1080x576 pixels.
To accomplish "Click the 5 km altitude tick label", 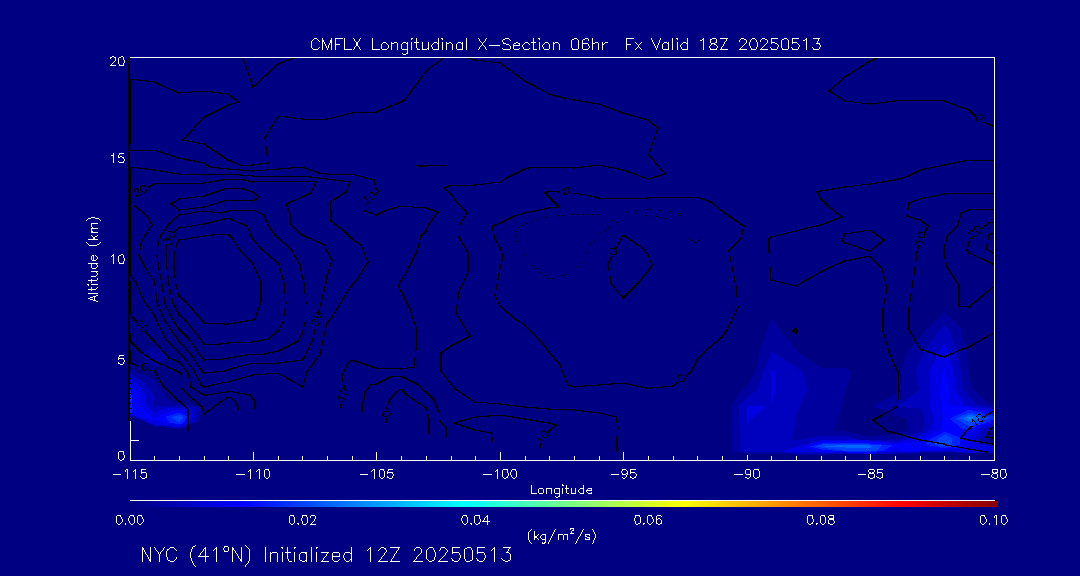I will click(x=120, y=360).
